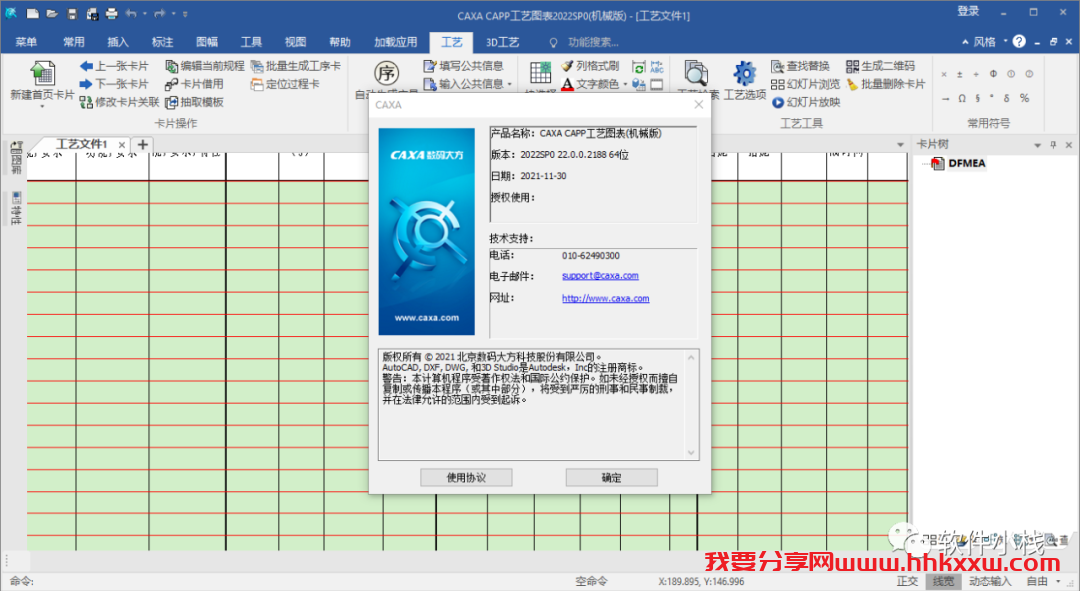Click the 工艺选项 gear icon
1080x591 pixels.
point(745,73)
